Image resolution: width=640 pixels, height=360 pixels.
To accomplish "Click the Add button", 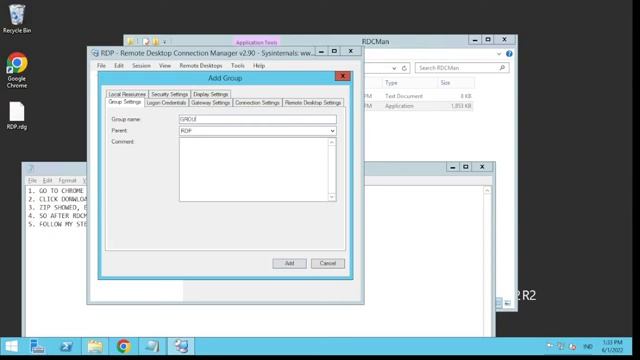I will pos(289,263).
